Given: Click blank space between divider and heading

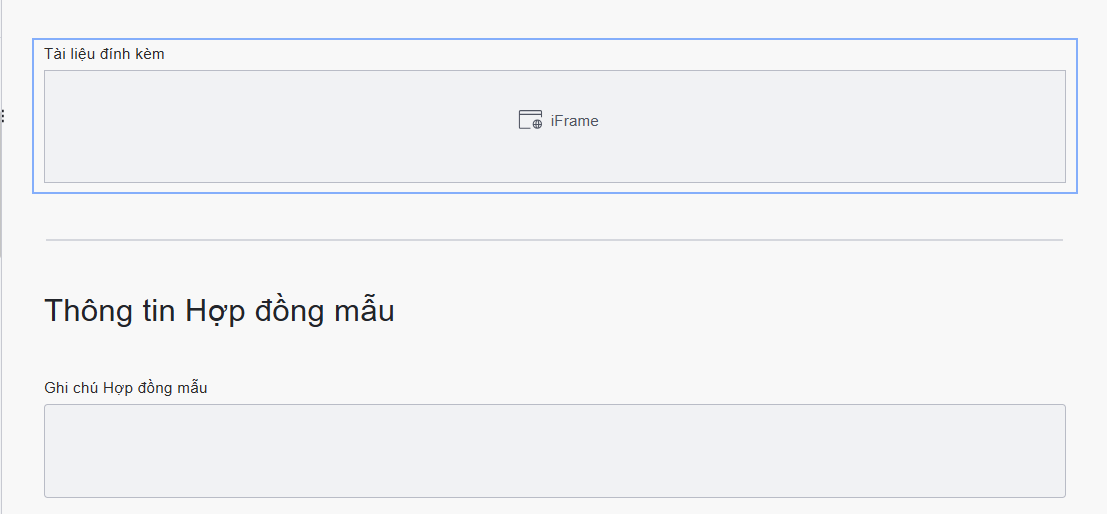Looking at the screenshot, I should 554,265.
